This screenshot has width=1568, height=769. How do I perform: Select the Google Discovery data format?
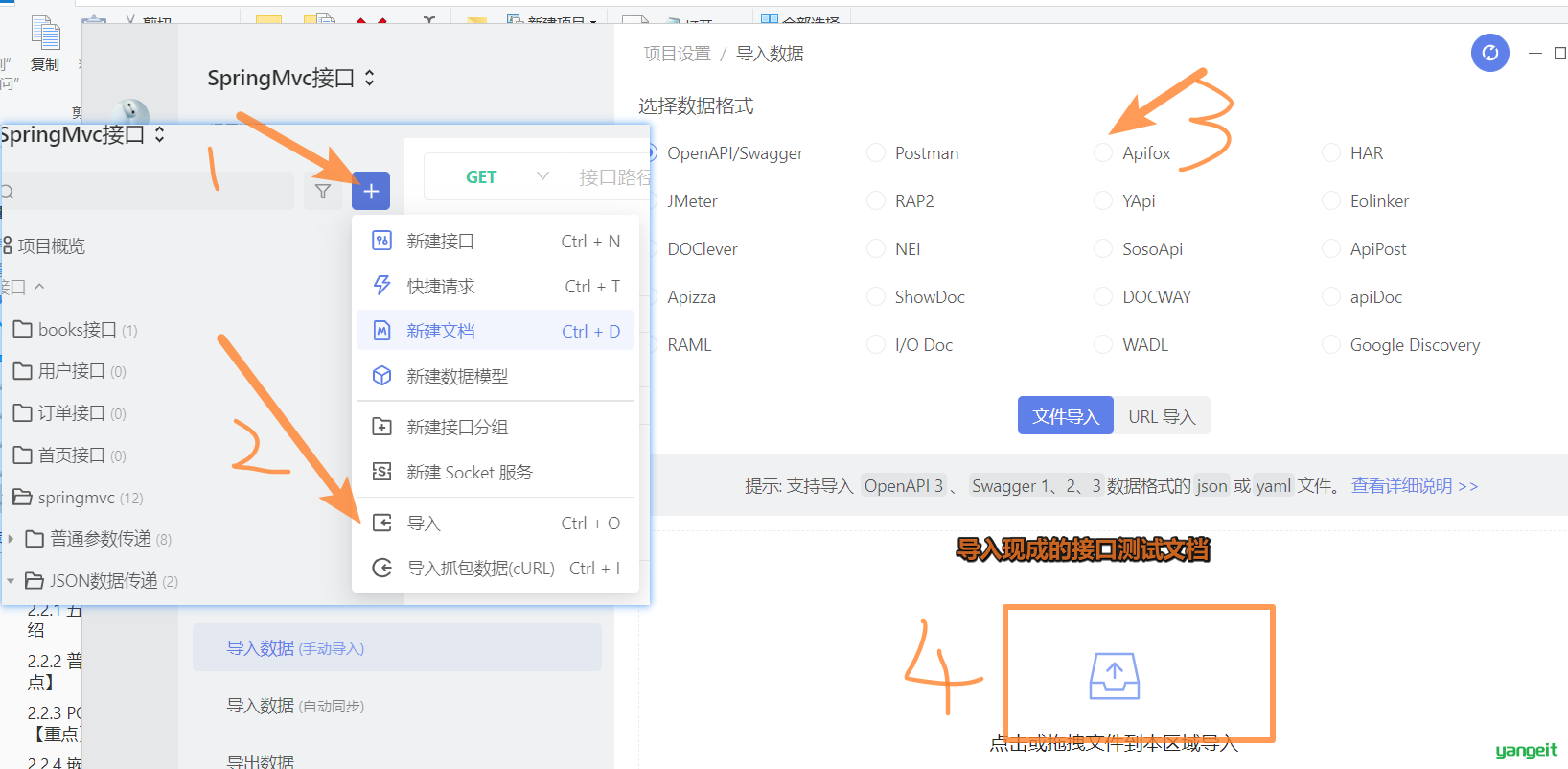click(x=1401, y=345)
